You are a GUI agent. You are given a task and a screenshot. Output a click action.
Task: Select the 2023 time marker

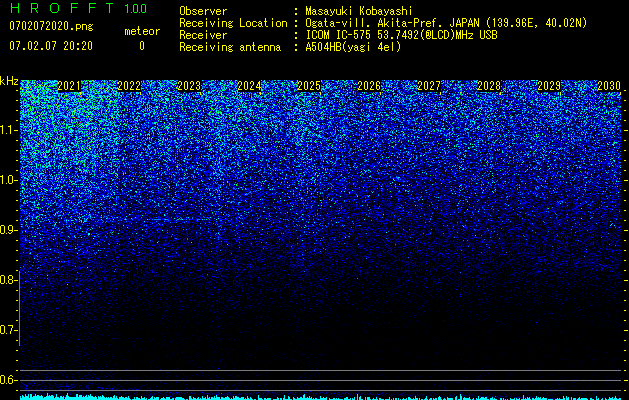(189, 86)
